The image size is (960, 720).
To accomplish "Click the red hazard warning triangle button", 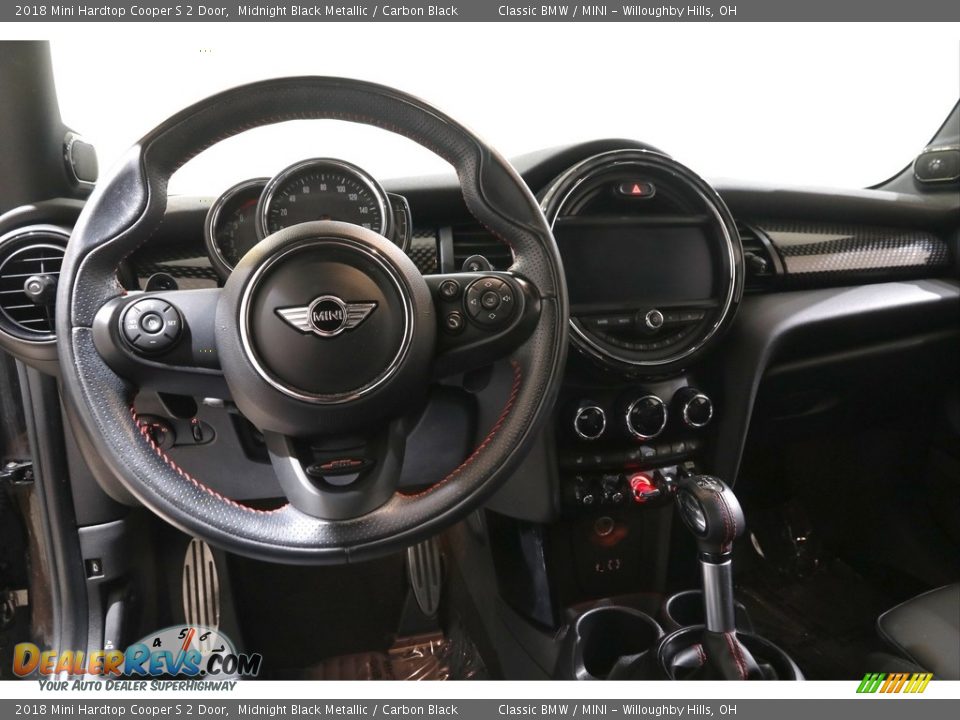I will click(x=636, y=189).
